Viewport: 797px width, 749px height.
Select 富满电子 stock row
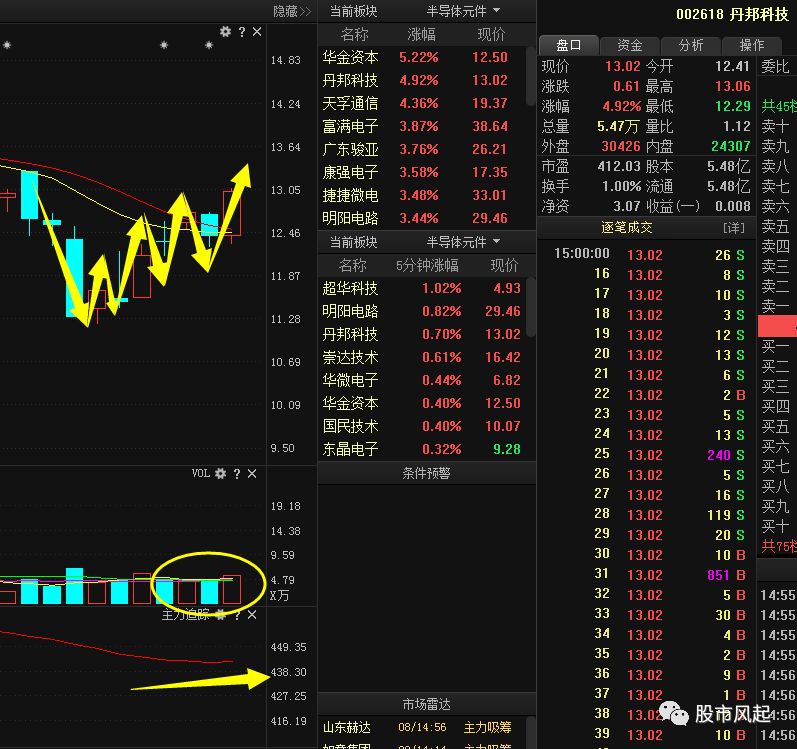pyautogui.click(x=422, y=126)
